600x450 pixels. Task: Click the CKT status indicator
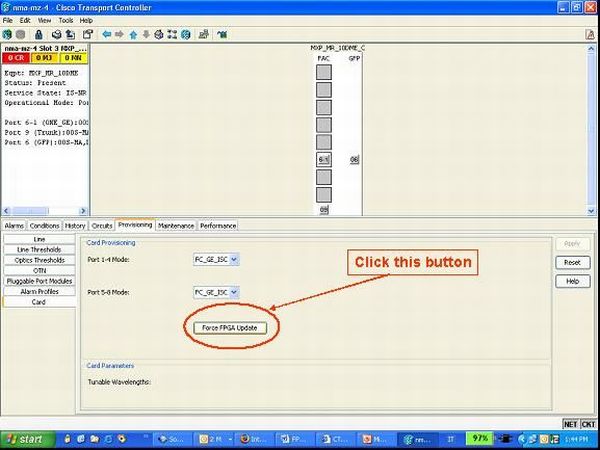(x=589, y=424)
